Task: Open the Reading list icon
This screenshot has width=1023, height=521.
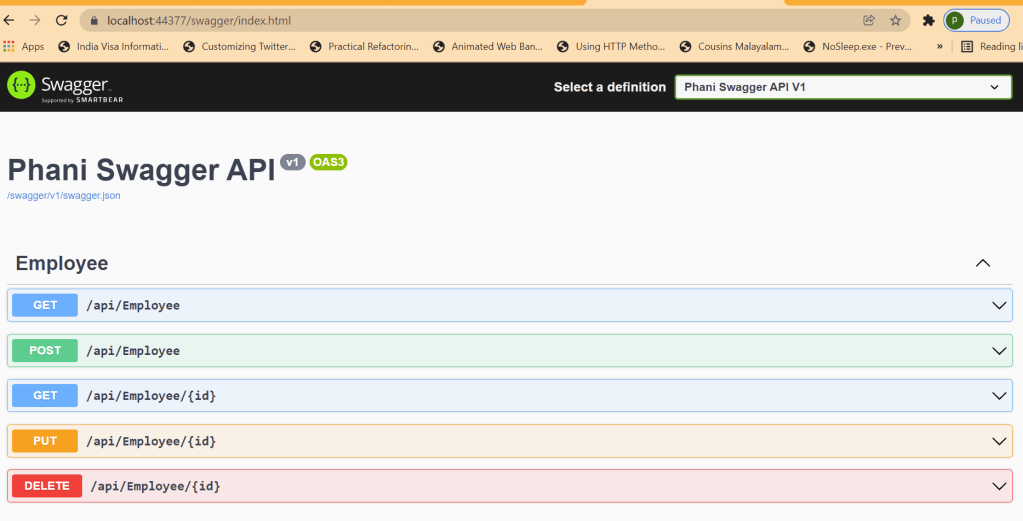Action: [967, 46]
